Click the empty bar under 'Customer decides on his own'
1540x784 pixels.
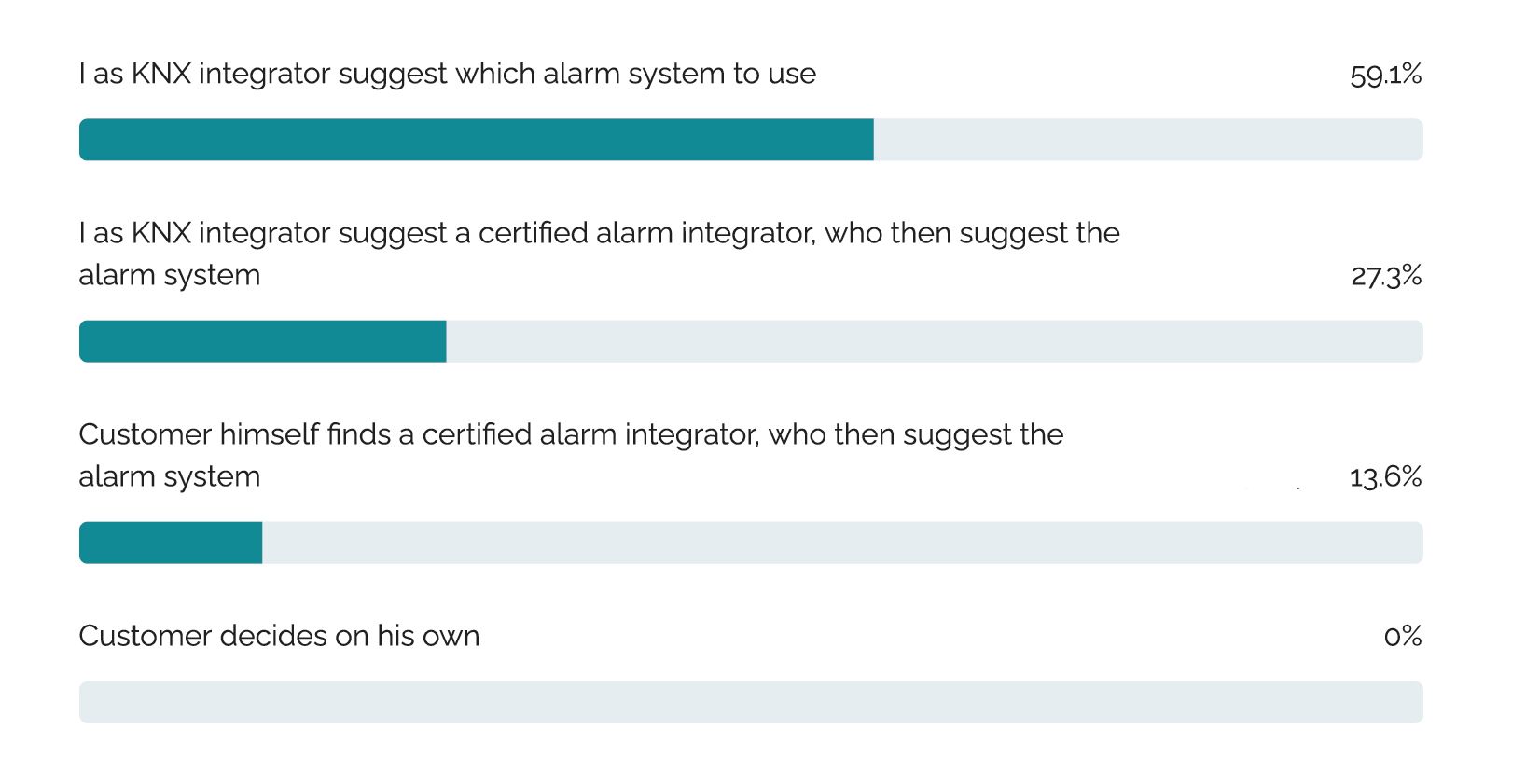tap(751, 702)
